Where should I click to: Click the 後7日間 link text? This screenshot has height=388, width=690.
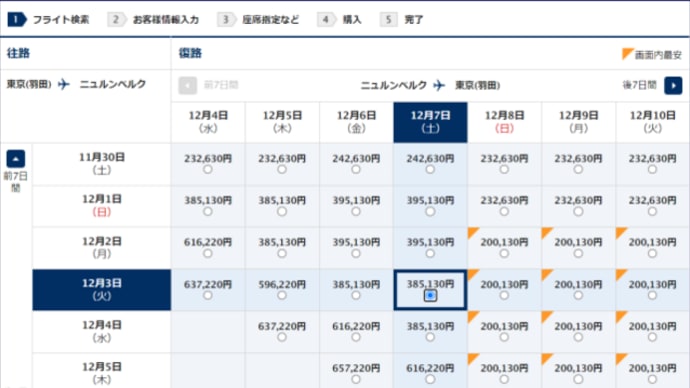(639, 85)
